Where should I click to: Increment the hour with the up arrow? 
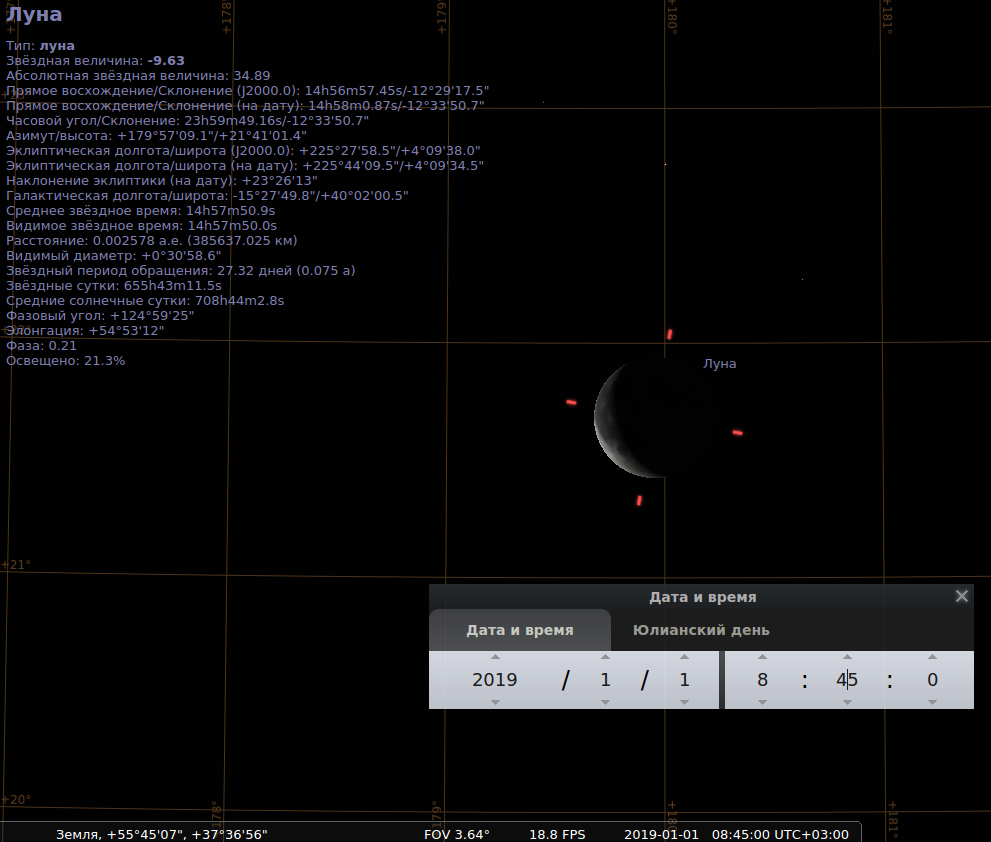click(x=762, y=657)
